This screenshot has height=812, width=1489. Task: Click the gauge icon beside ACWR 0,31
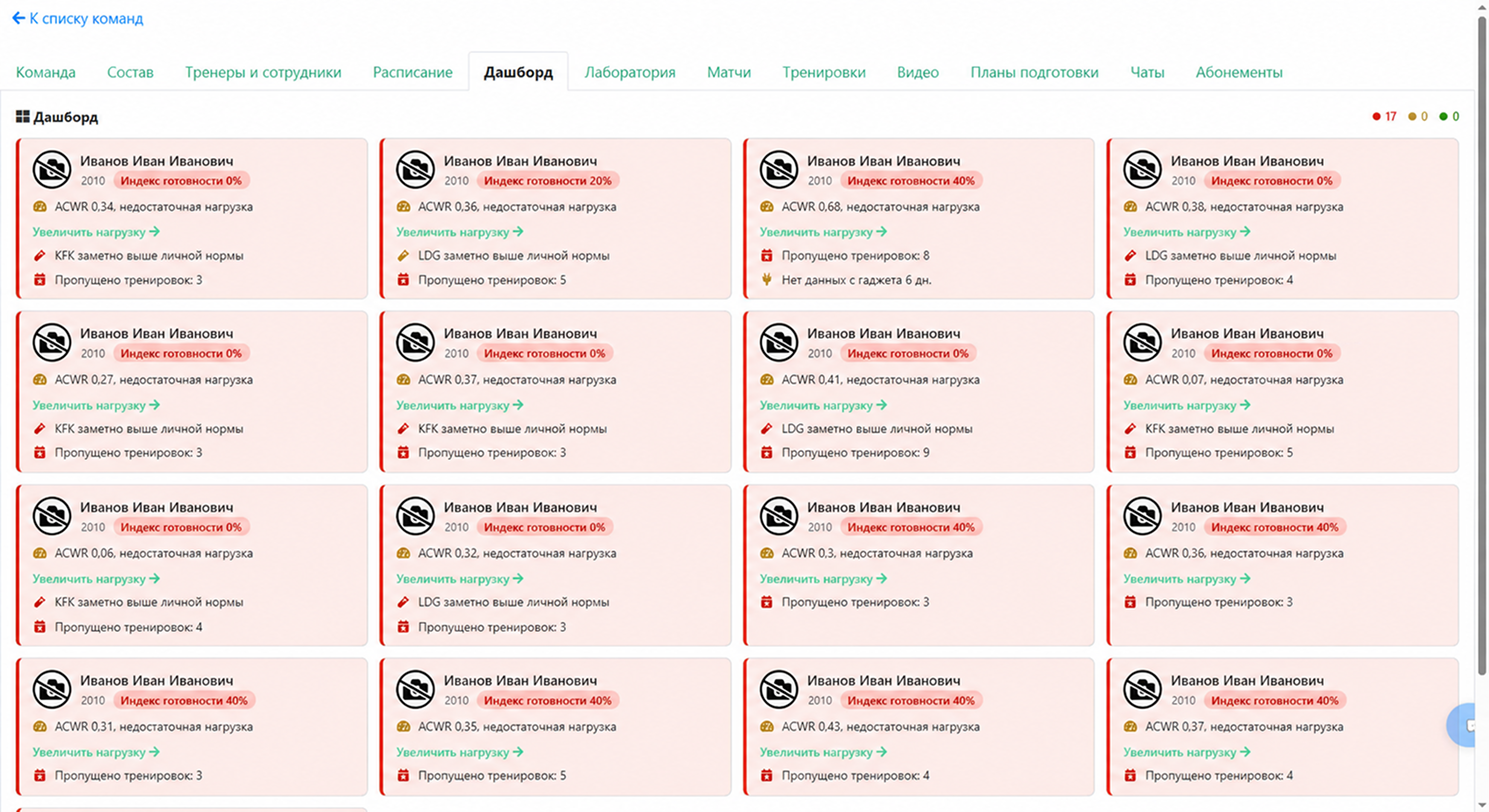(40, 727)
